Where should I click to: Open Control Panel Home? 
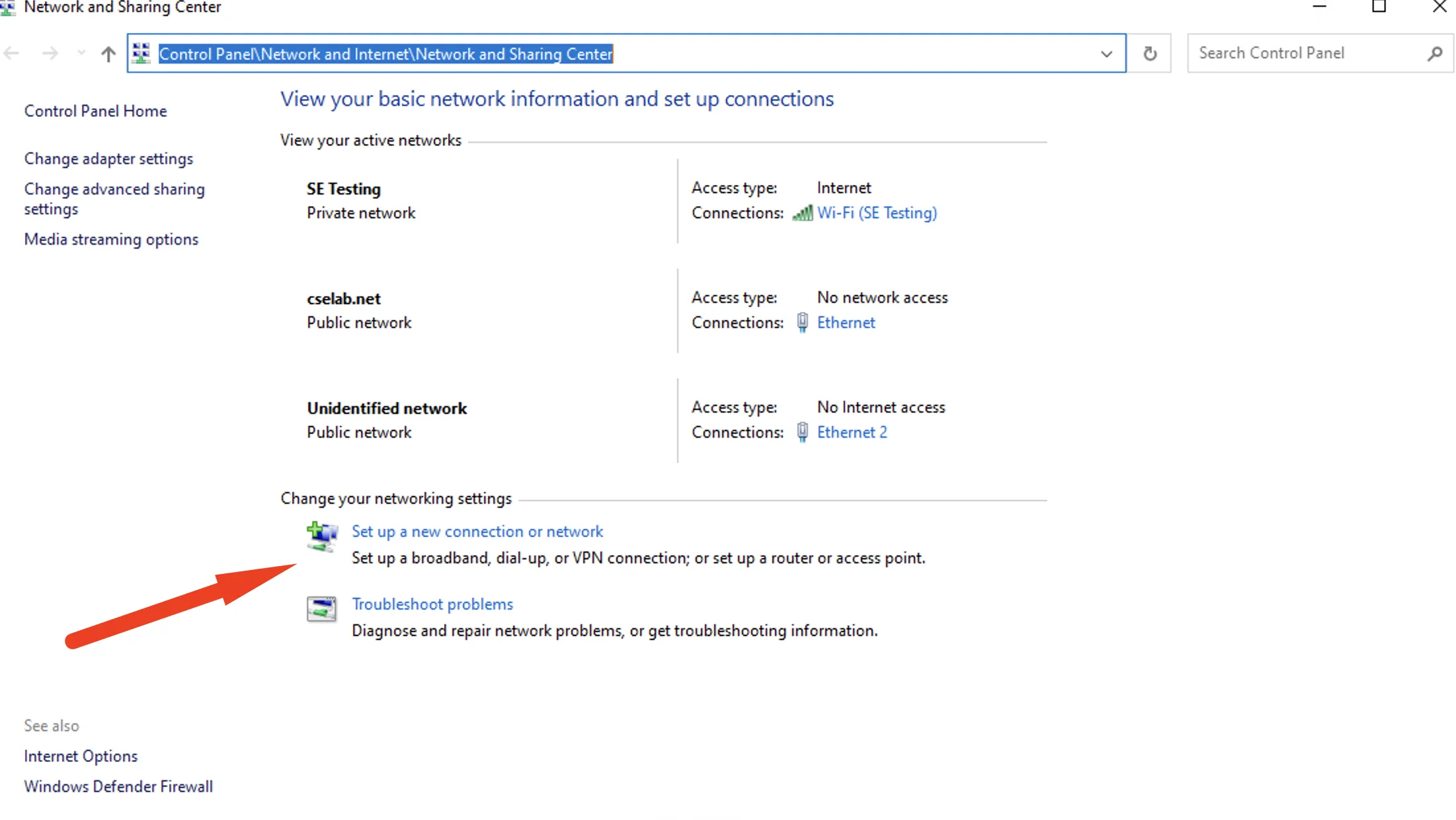96,111
